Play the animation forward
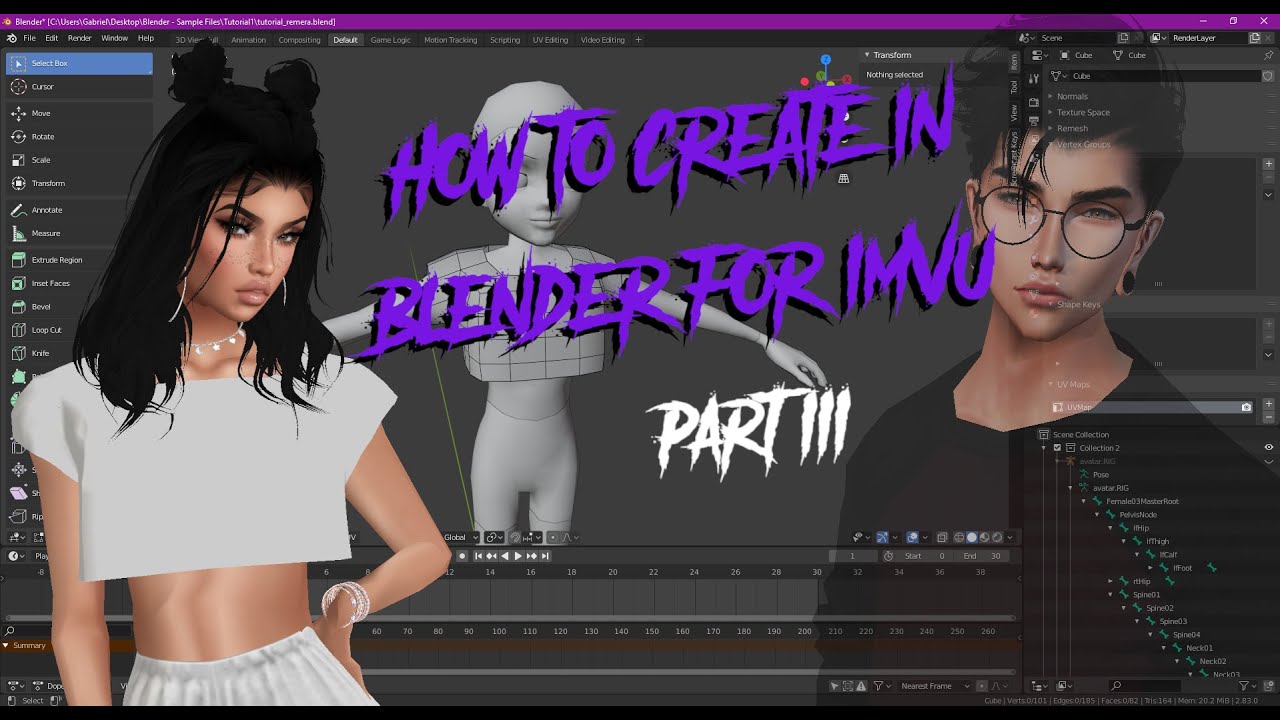Screen dimensions: 1280x720 [x=517, y=556]
